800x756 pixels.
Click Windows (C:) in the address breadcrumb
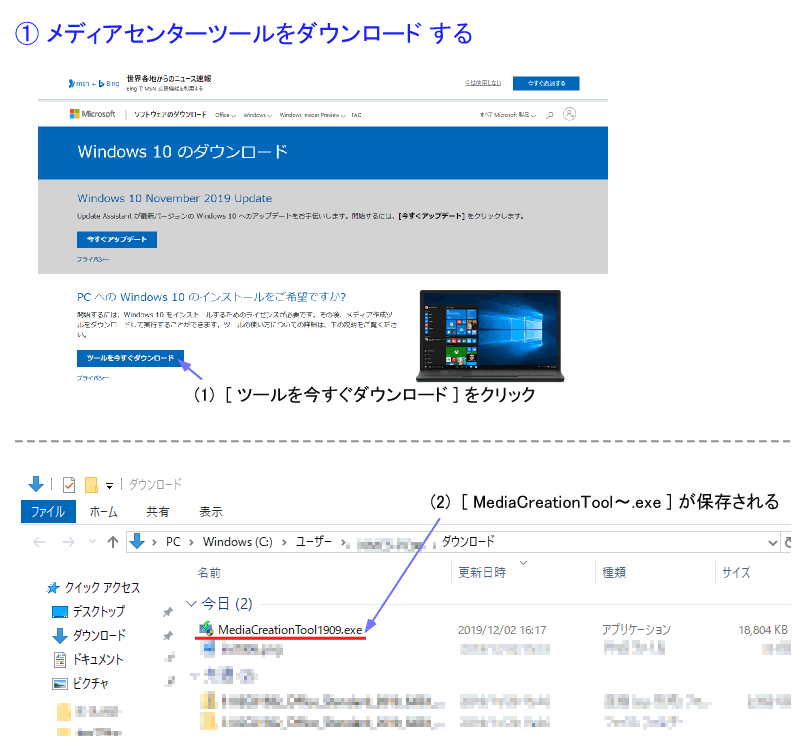(x=237, y=542)
